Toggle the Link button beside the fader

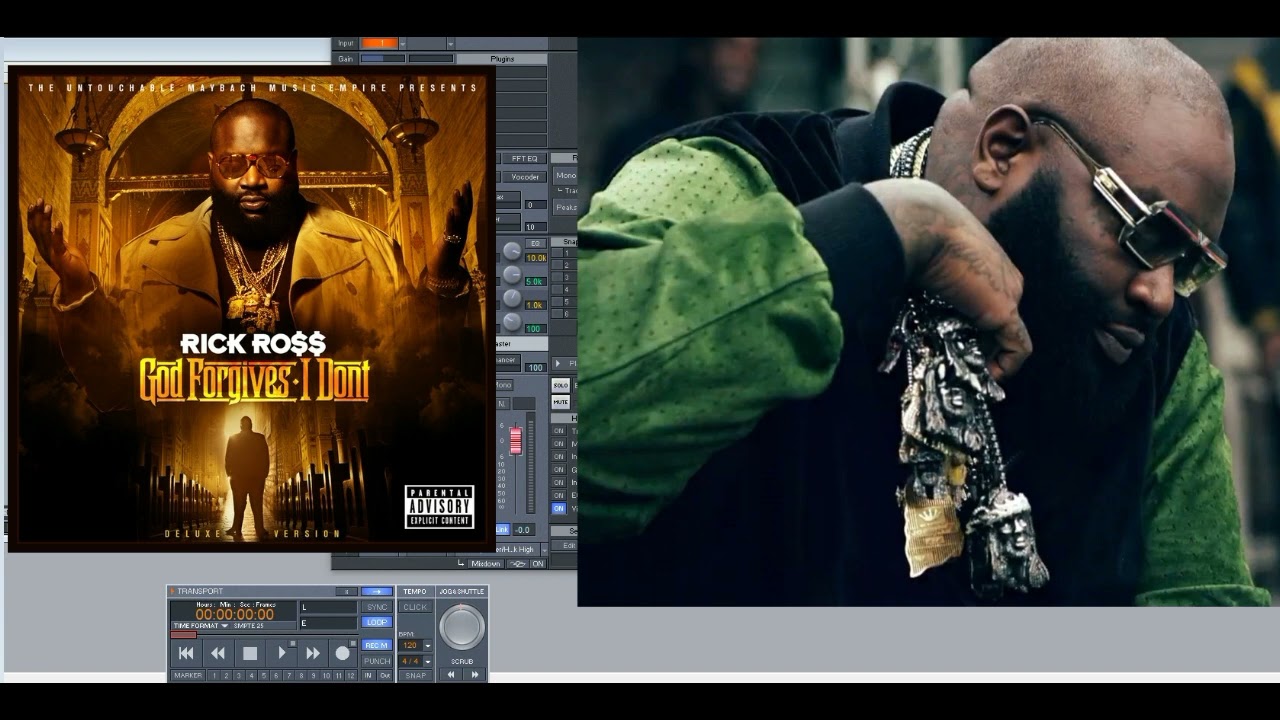(x=502, y=529)
